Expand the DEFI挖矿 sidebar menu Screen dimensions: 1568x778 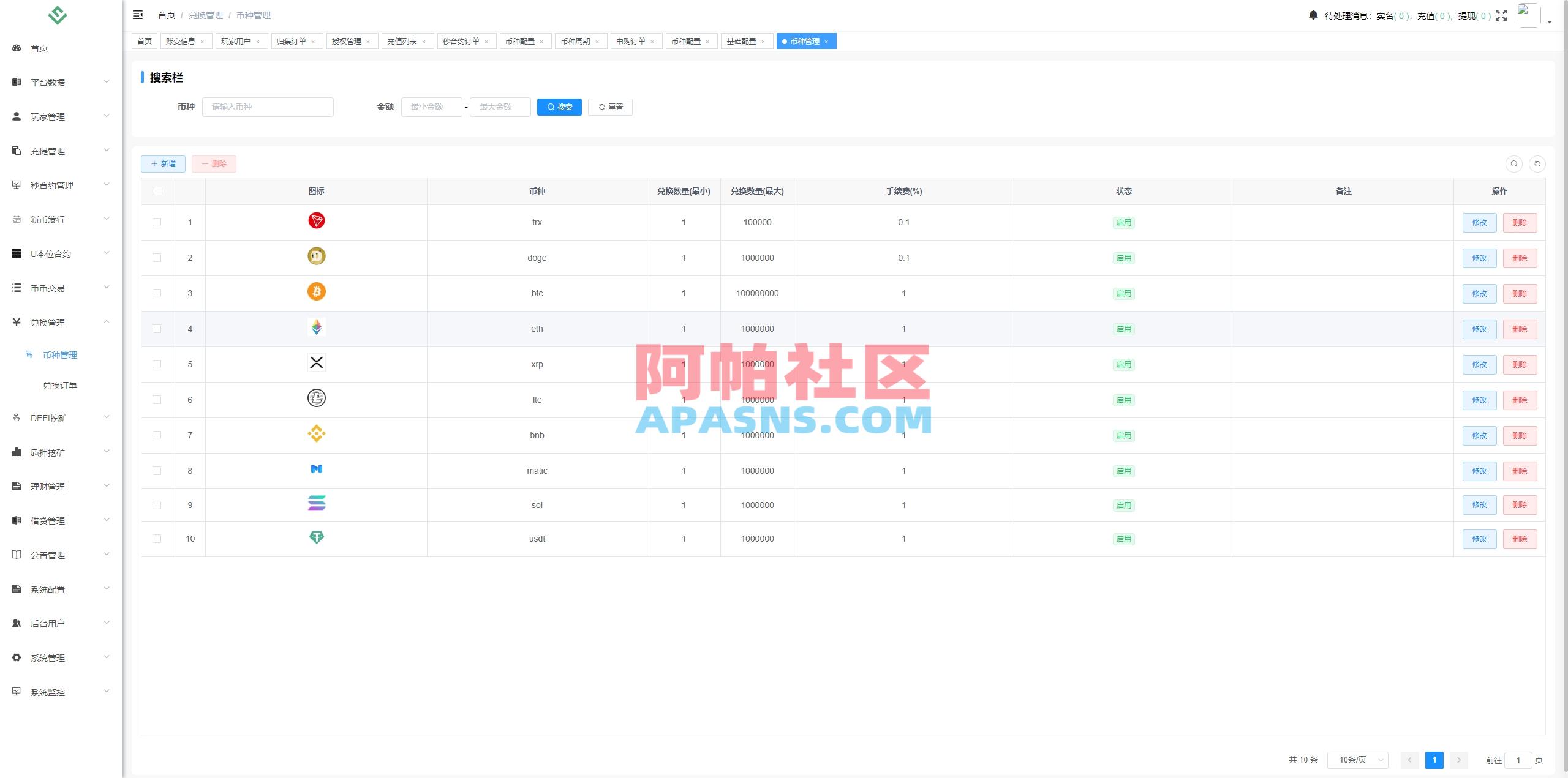pos(61,418)
